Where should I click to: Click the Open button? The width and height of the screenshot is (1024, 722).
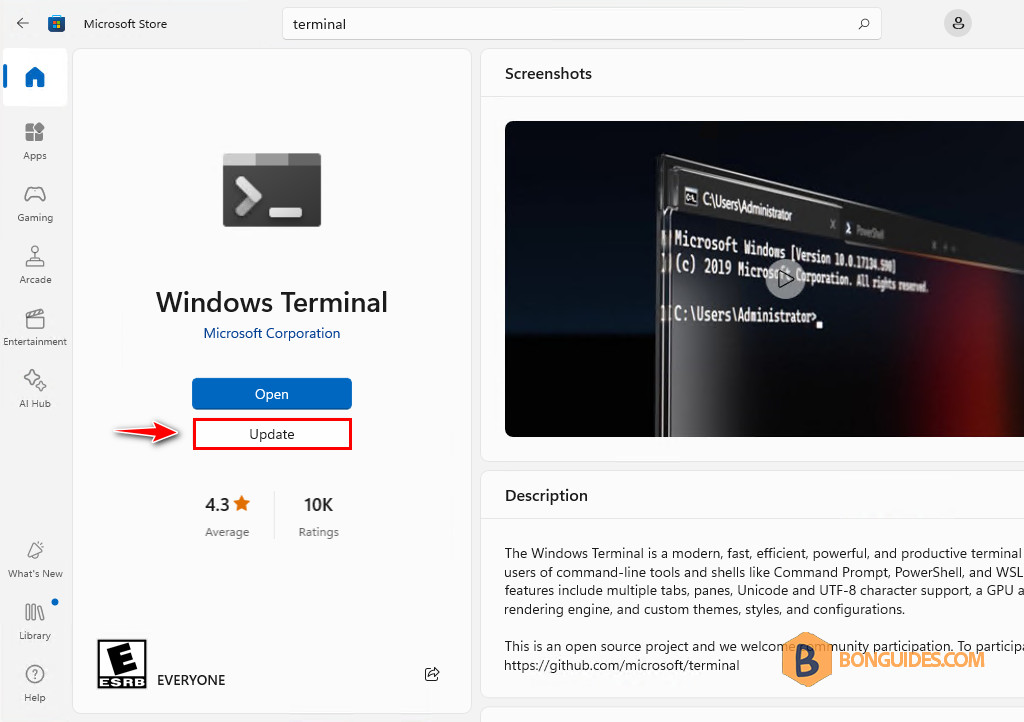coord(272,394)
